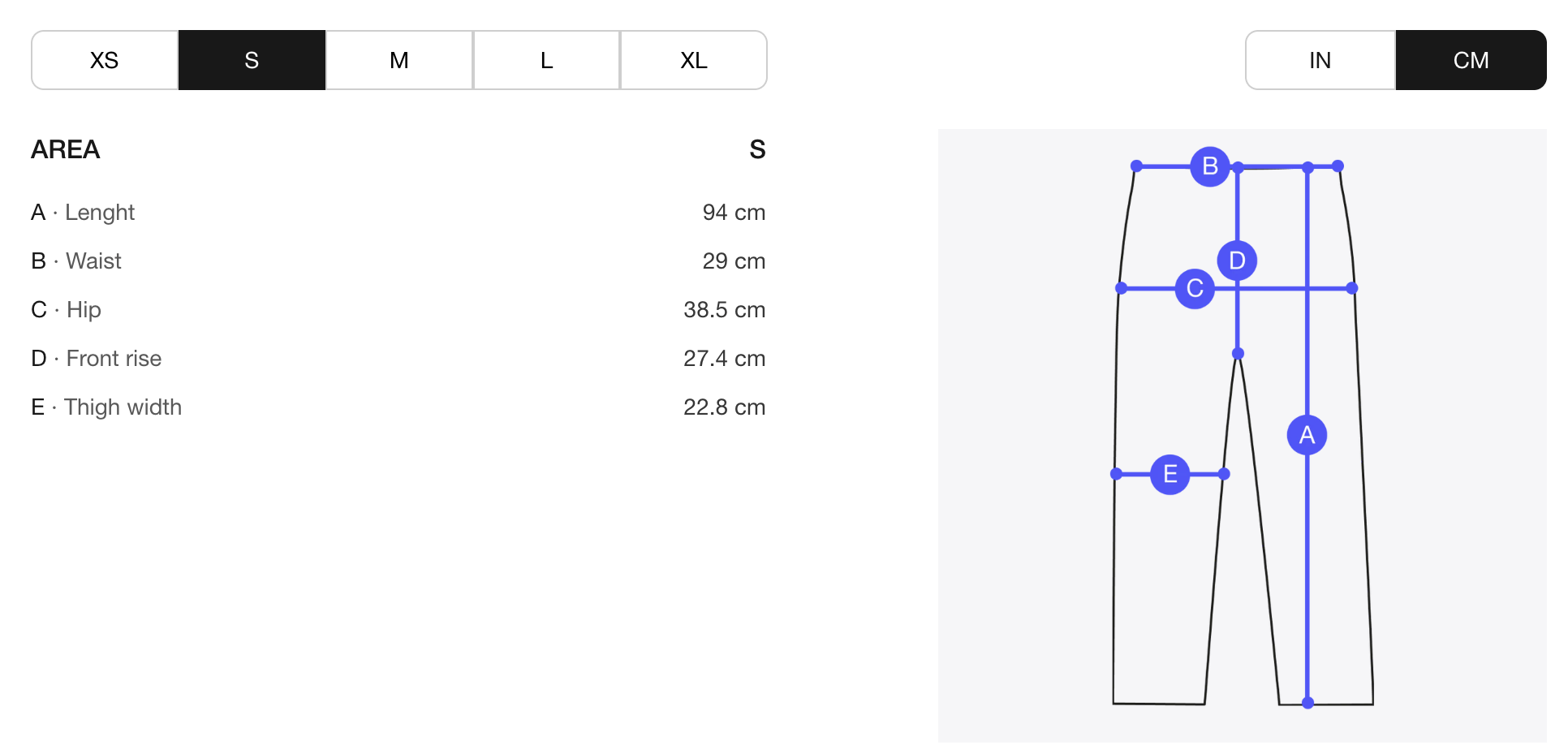Pick the XL size tab
Screen dimensions: 1568x745
693,60
